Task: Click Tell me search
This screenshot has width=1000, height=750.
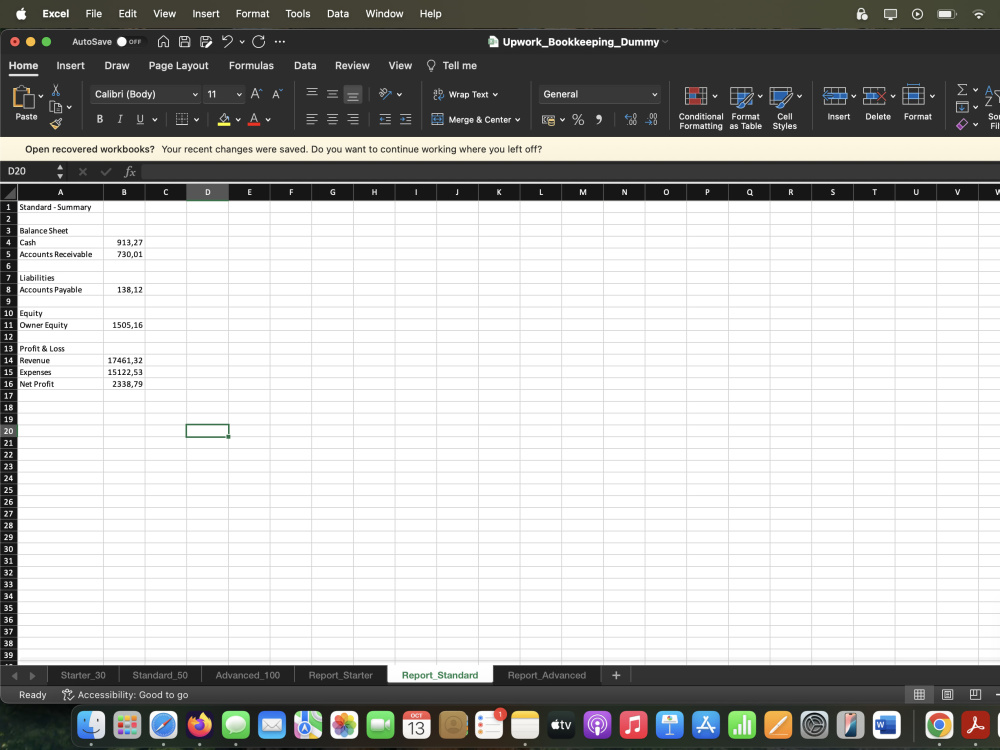Action: [x=452, y=66]
